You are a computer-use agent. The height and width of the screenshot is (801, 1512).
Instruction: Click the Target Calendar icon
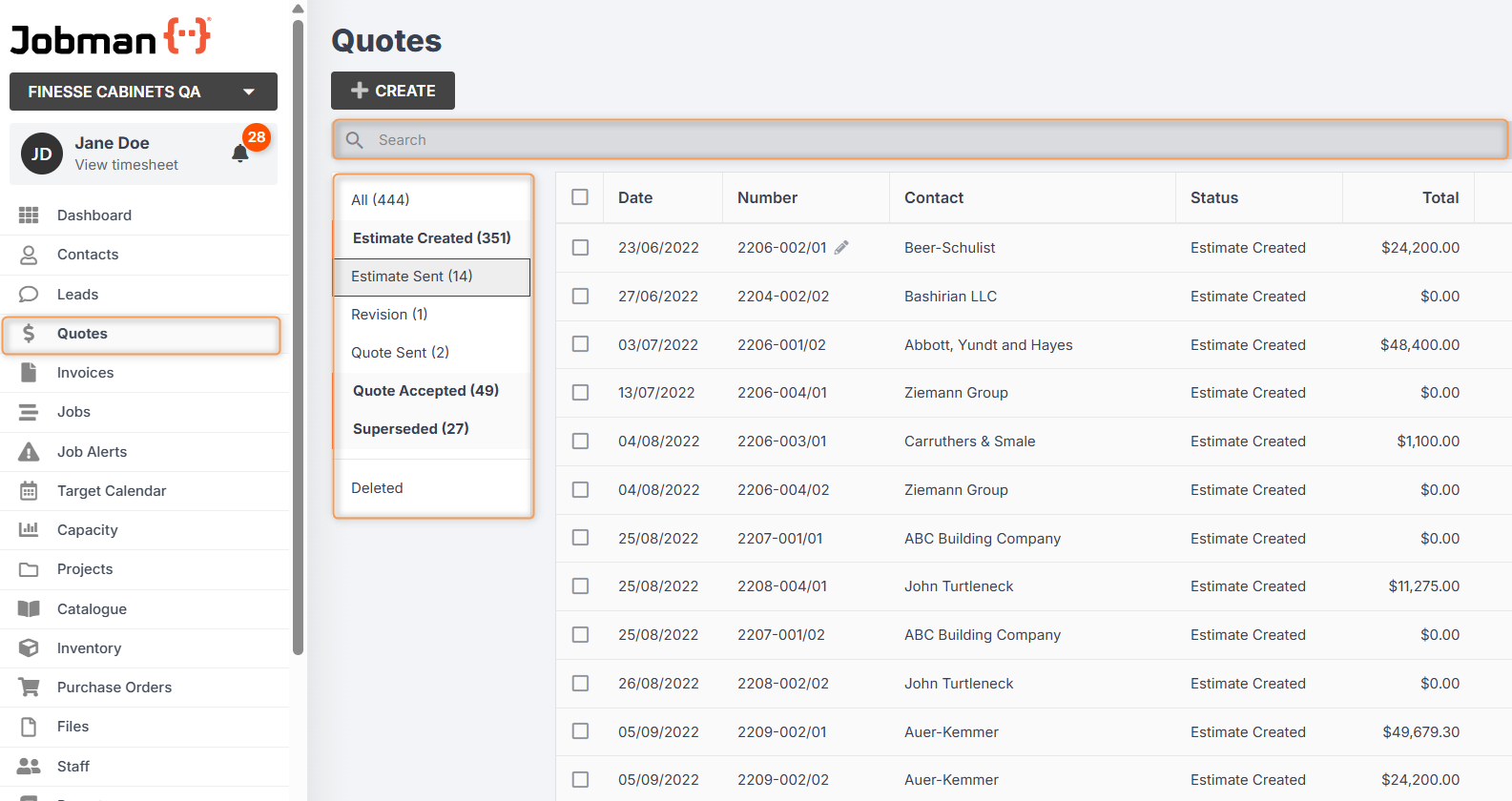pyautogui.click(x=29, y=491)
